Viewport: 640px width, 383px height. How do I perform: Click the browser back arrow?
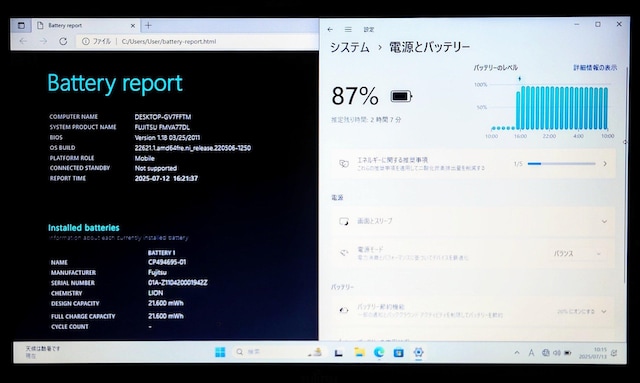(x=23, y=41)
